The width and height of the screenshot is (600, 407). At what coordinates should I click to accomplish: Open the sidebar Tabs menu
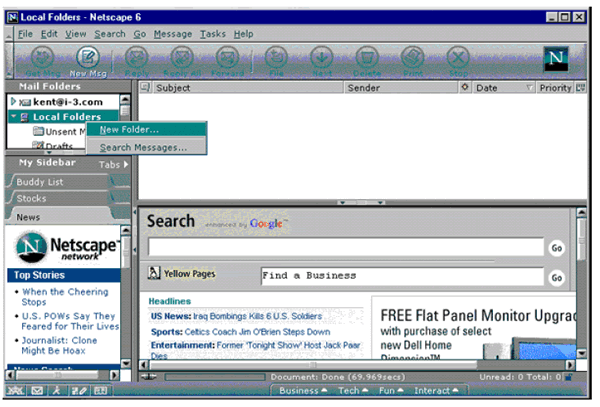click(113, 164)
